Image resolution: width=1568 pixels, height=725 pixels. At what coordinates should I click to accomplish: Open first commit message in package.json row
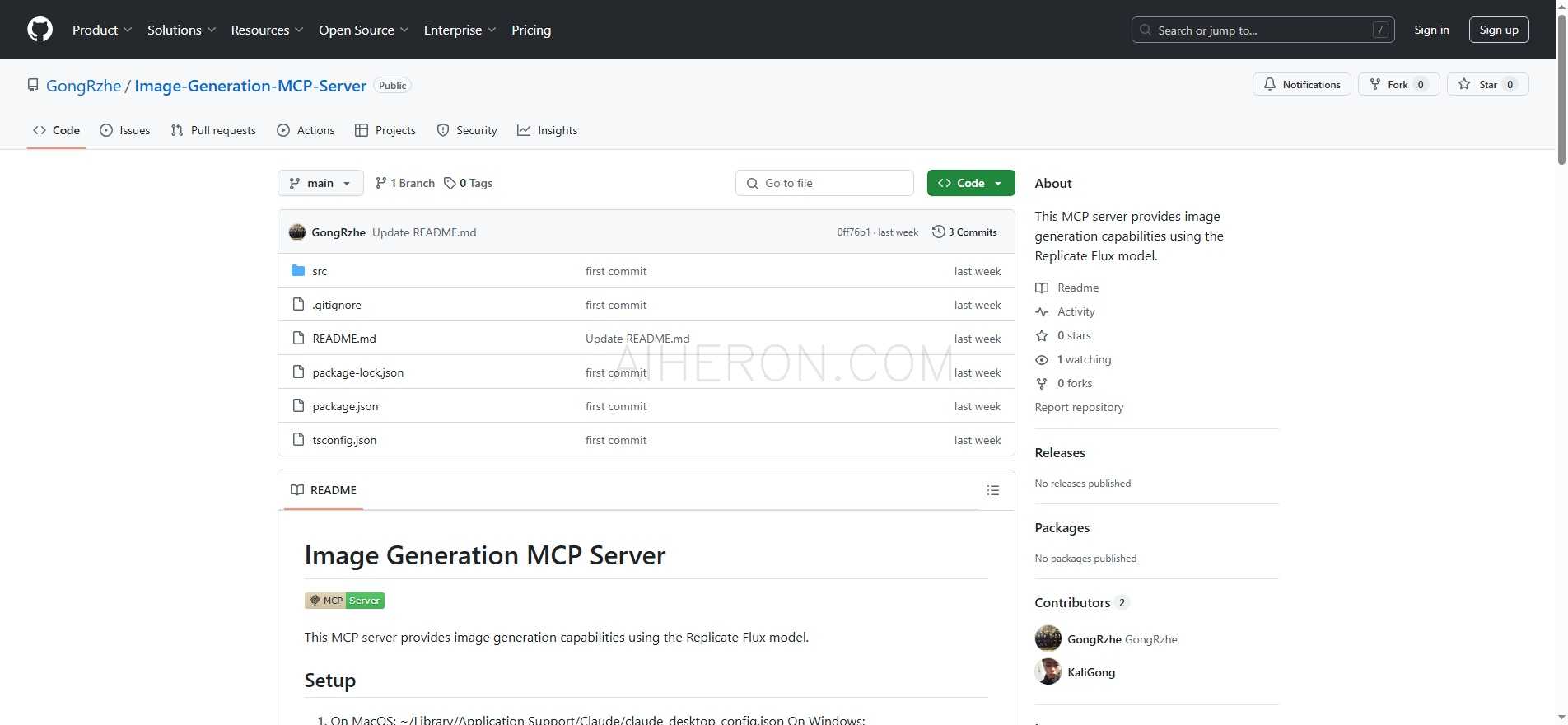click(x=616, y=406)
